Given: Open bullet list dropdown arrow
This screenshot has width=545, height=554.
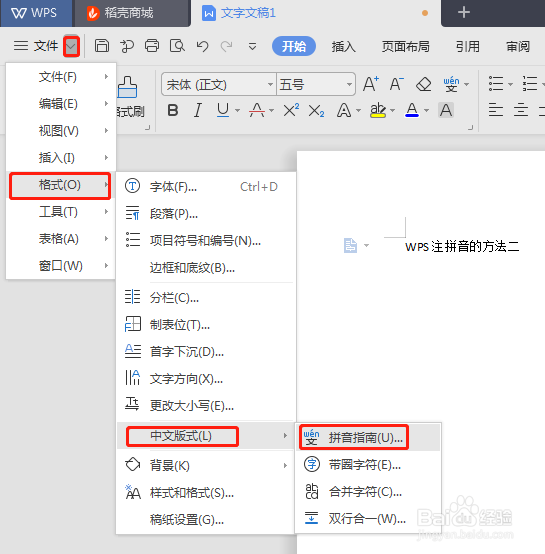Looking at the screenshot, I should 510,85.
